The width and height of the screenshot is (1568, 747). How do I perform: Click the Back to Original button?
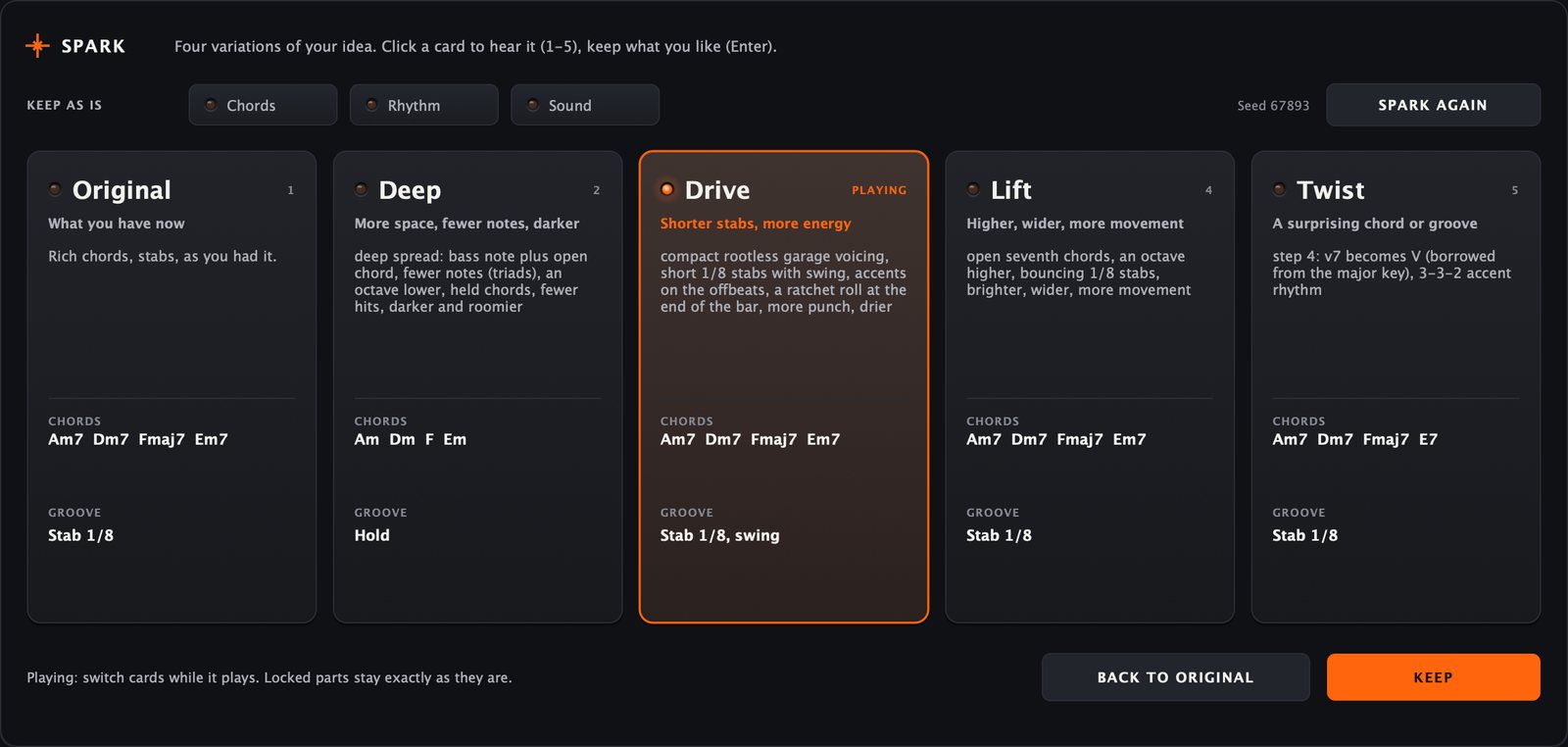point(1175,677)
